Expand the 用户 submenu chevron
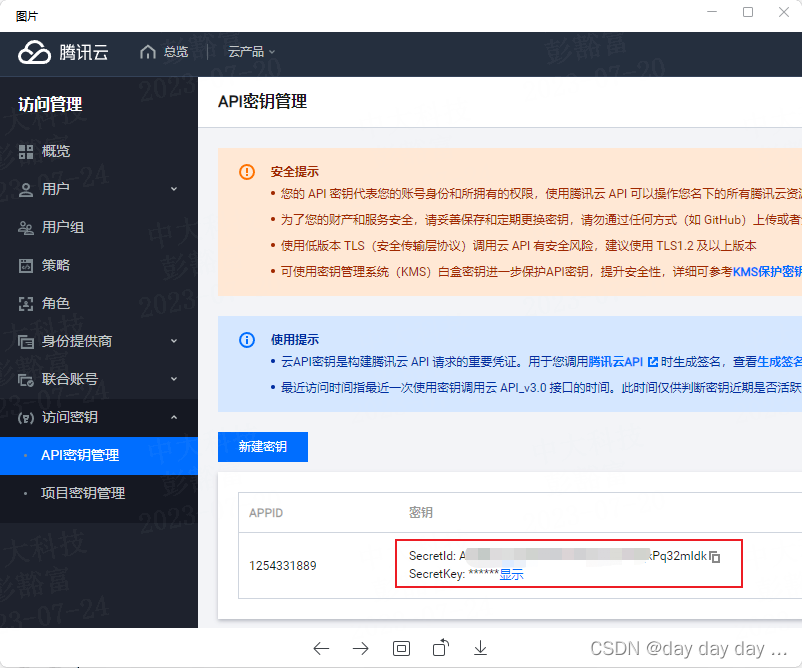Image resolution: width=802 pixels, height=668 pixels. click(x=174, y=189)
